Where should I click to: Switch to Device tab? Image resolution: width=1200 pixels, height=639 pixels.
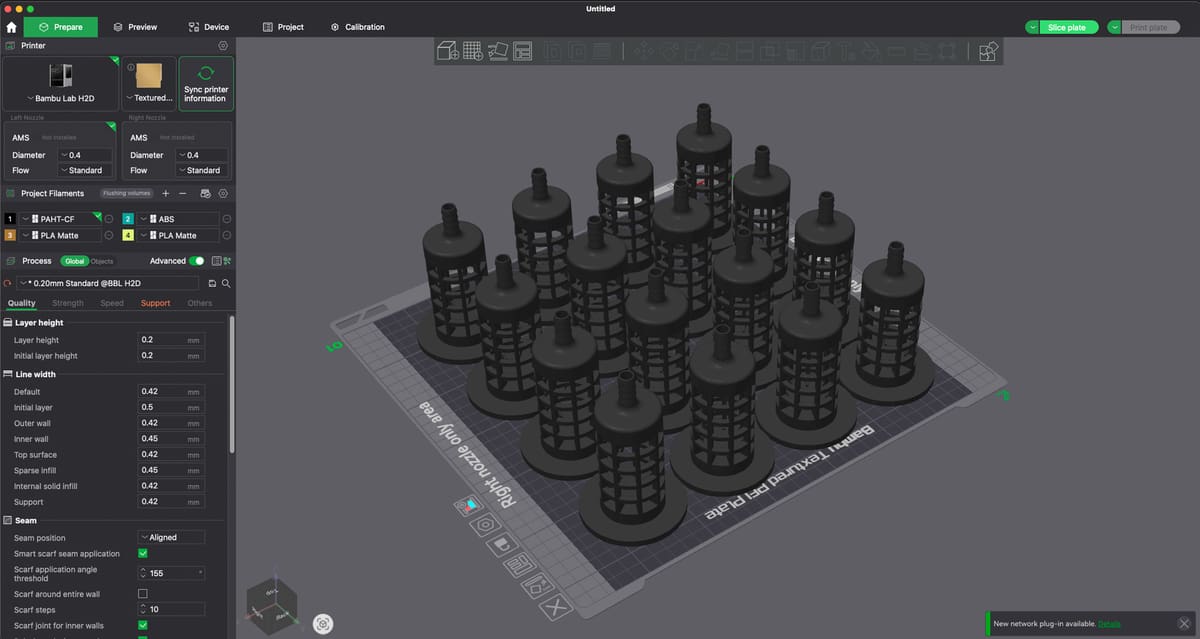[208, 27]
